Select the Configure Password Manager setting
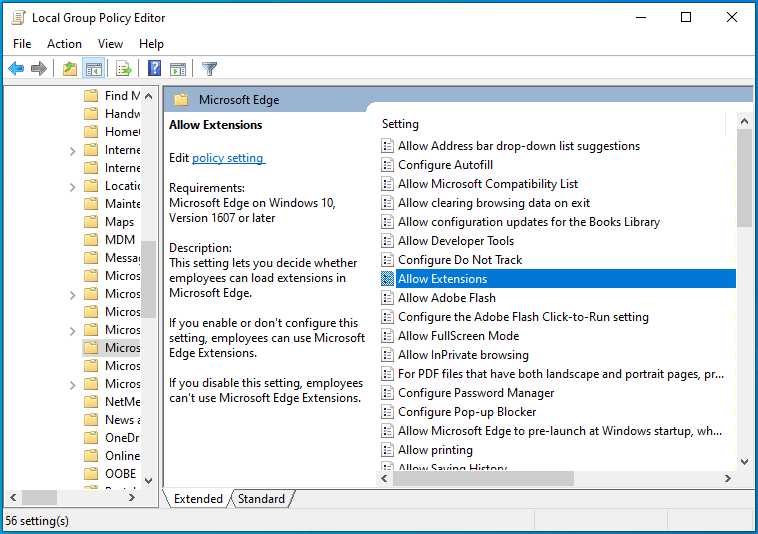 point(476,393)
